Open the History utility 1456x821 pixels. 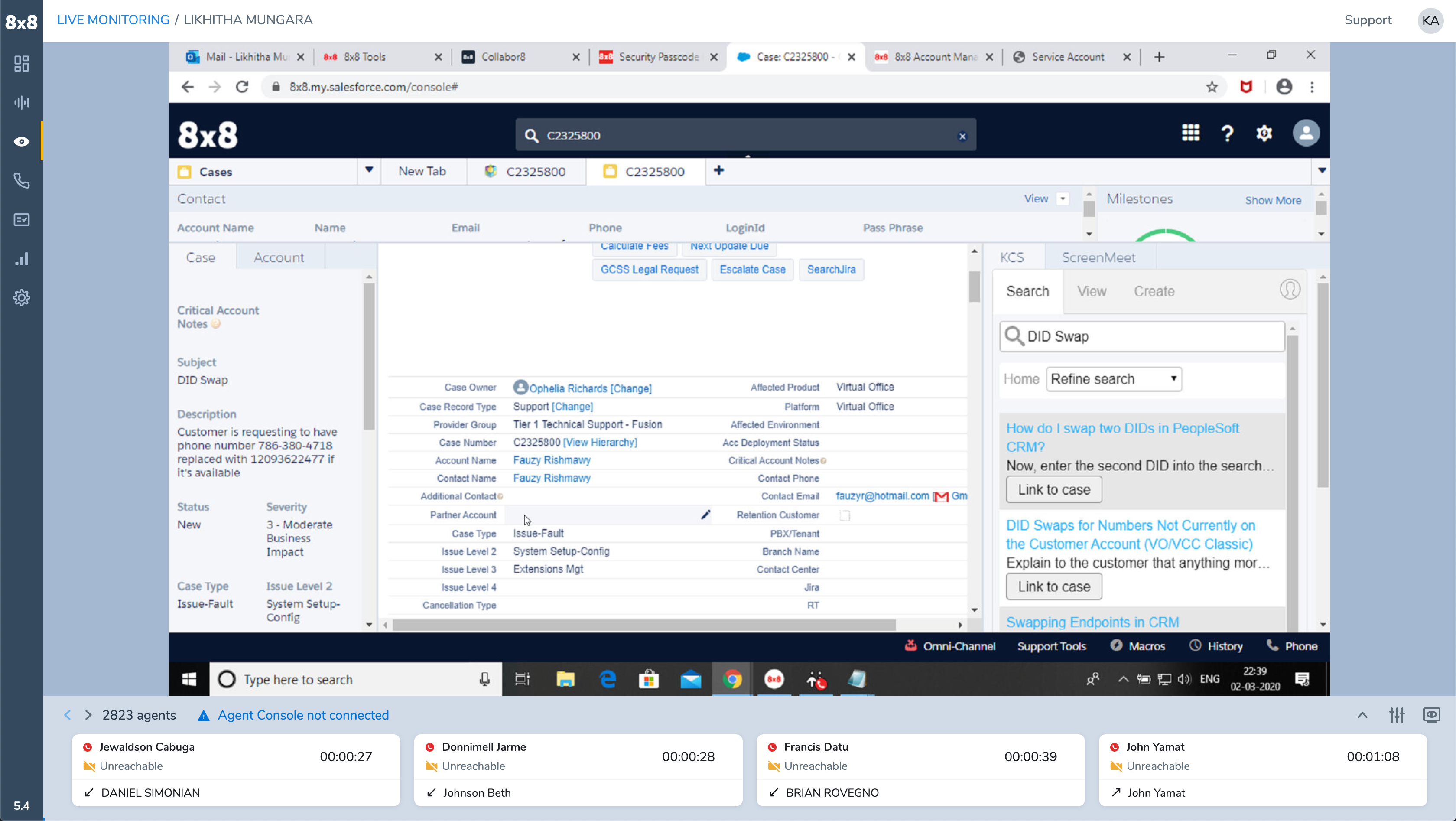click(x=1216, y=646)
